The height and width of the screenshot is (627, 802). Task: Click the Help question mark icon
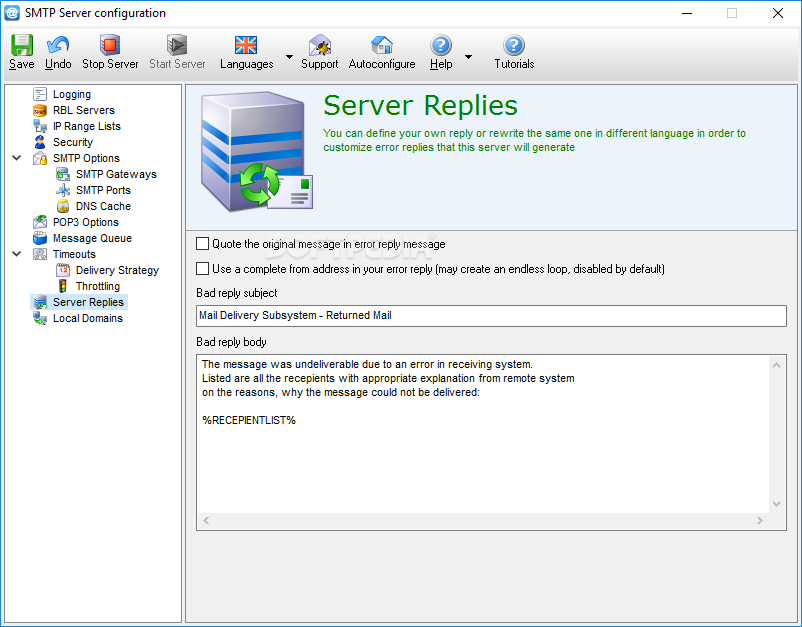pyautogui.click(x=441, y=45)
